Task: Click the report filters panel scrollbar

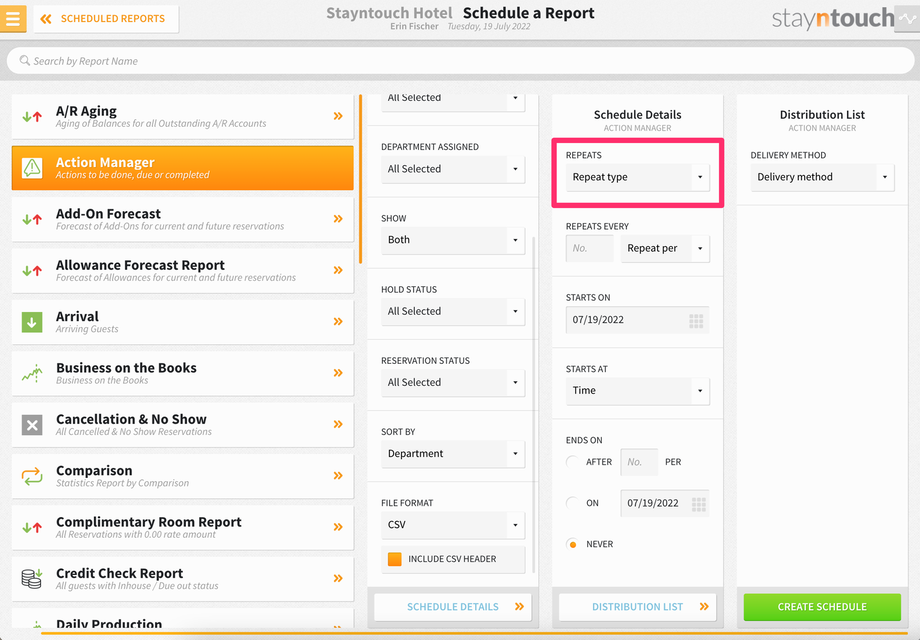Action: click(x=533, y=404)
